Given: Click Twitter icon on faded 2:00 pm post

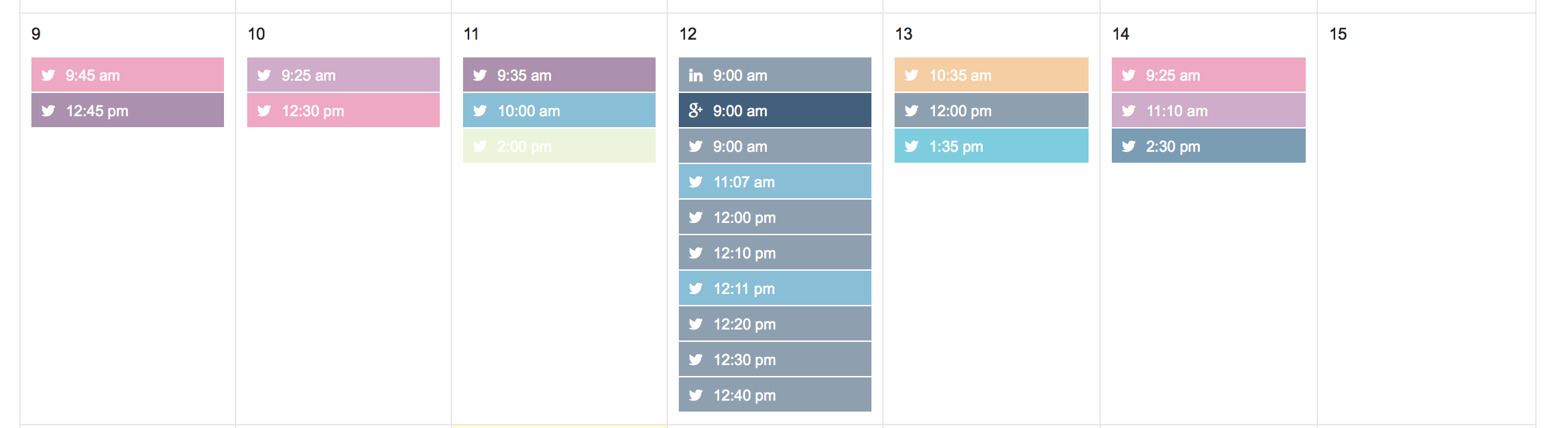Looking at the screenshot, I should point(480,146).
